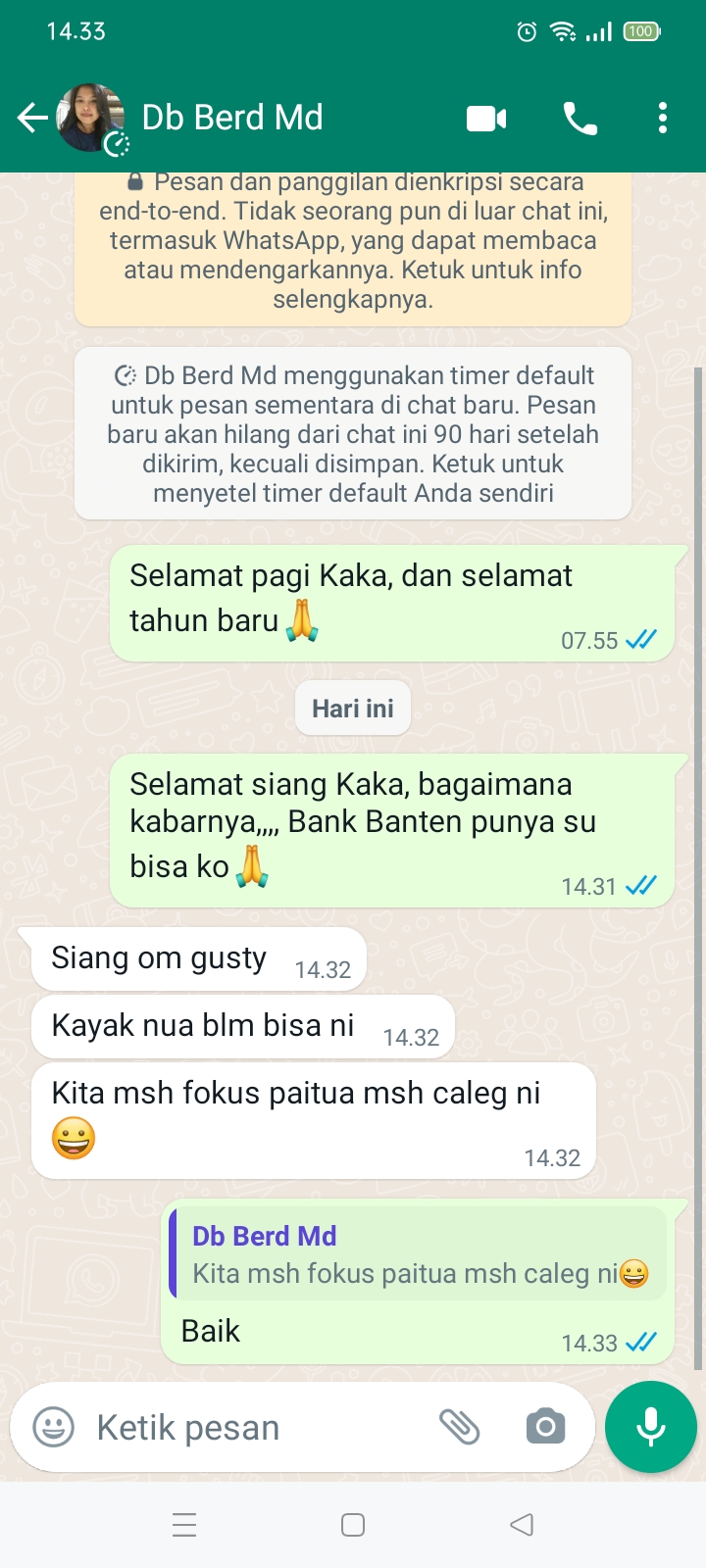Jump to quoted message from Db Berd Md
Image resolution: width=706 pixels, height=1568 pixels.
click(x=418, y=1253)
